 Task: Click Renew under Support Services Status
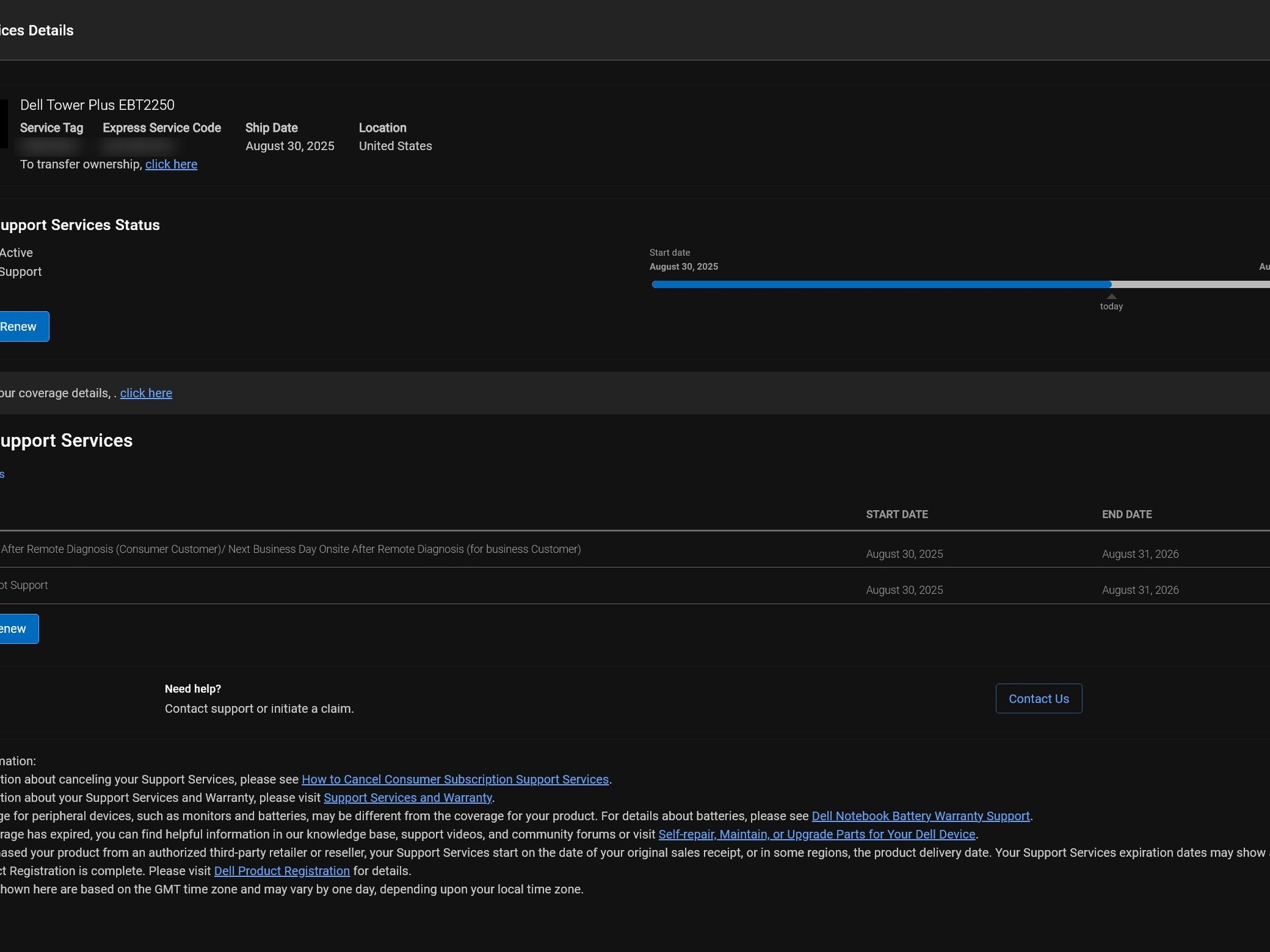23,327
